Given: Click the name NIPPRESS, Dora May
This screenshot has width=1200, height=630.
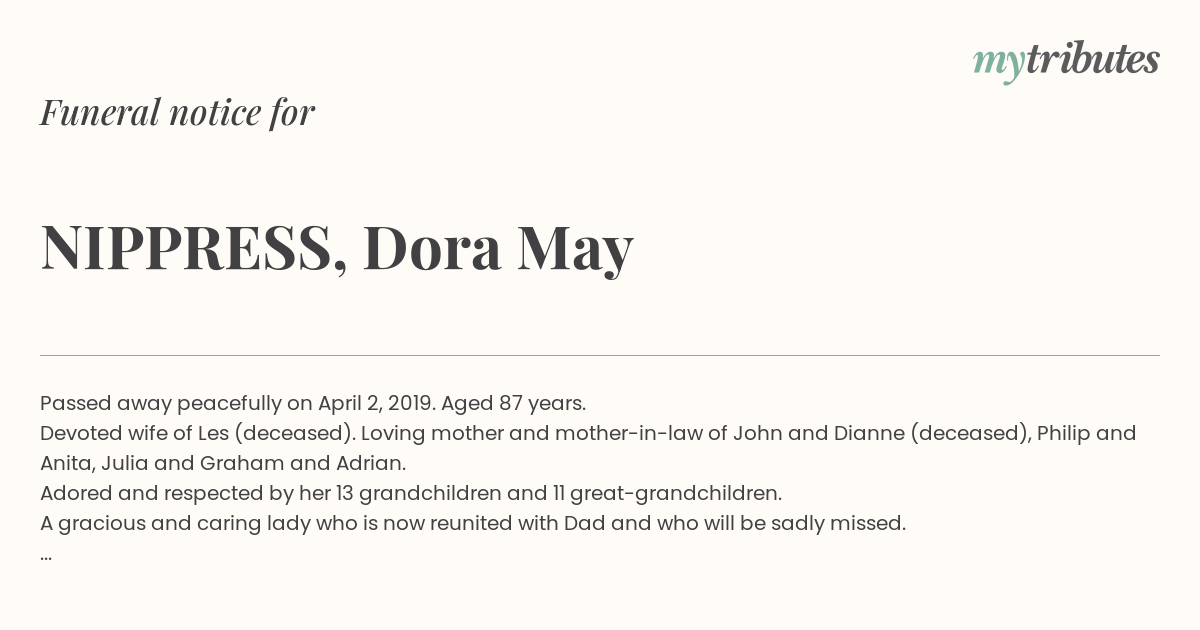Looking at the screenshot, I should click(x=337, y=248).
